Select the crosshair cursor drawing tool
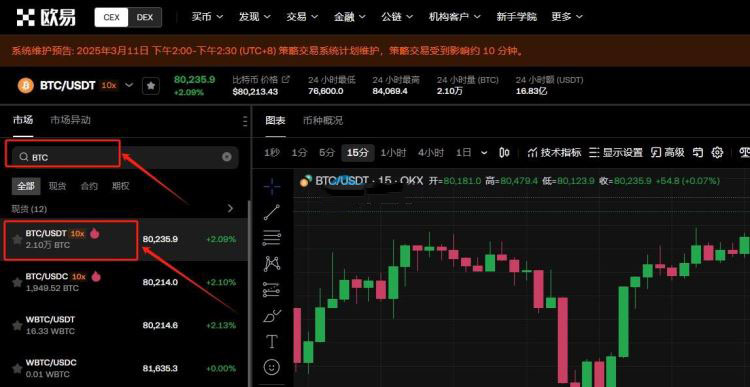The height and width of the screenshot is (387, 750). click(272, 186)
